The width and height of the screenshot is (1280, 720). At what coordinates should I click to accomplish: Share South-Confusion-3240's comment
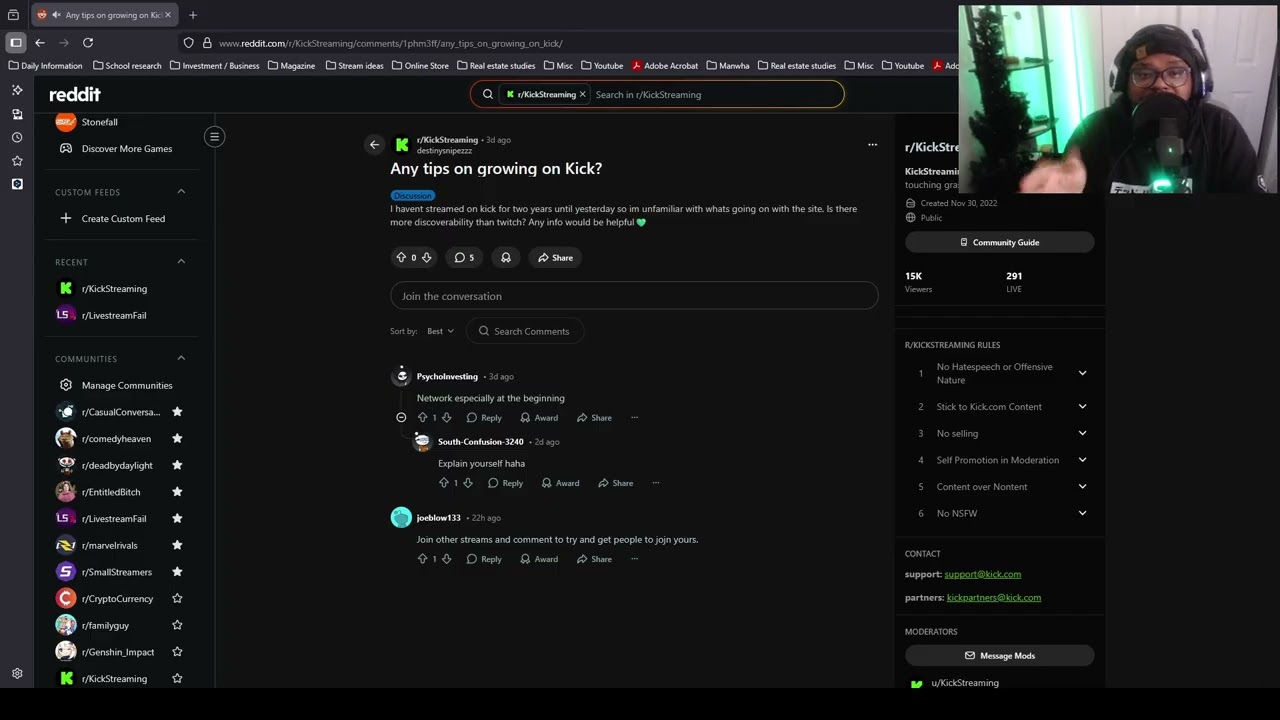pyautogui.click(x=615, y=483)
